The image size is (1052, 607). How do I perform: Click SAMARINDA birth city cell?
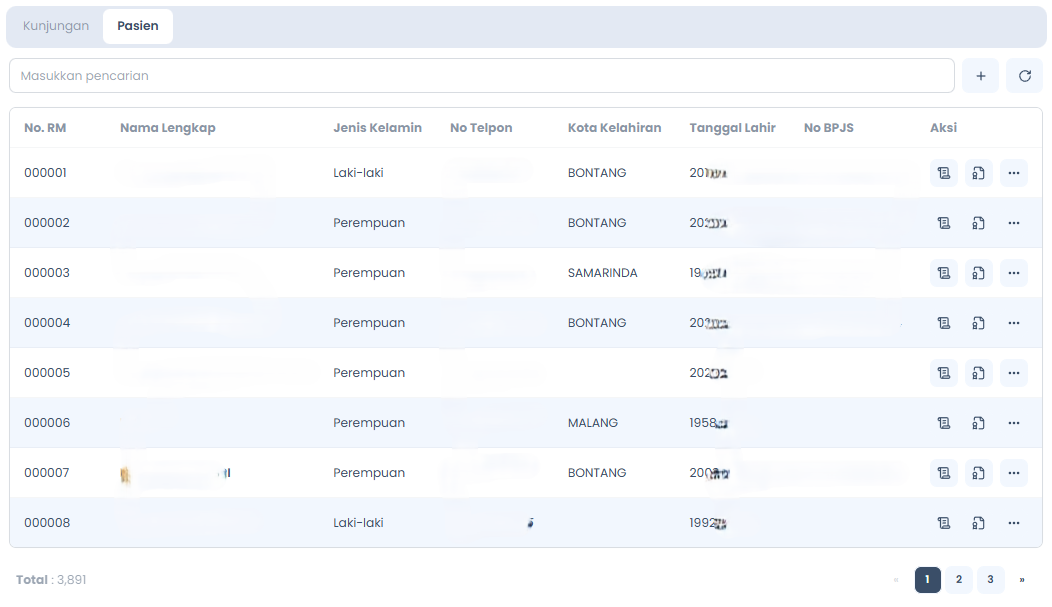coord(602,273)
